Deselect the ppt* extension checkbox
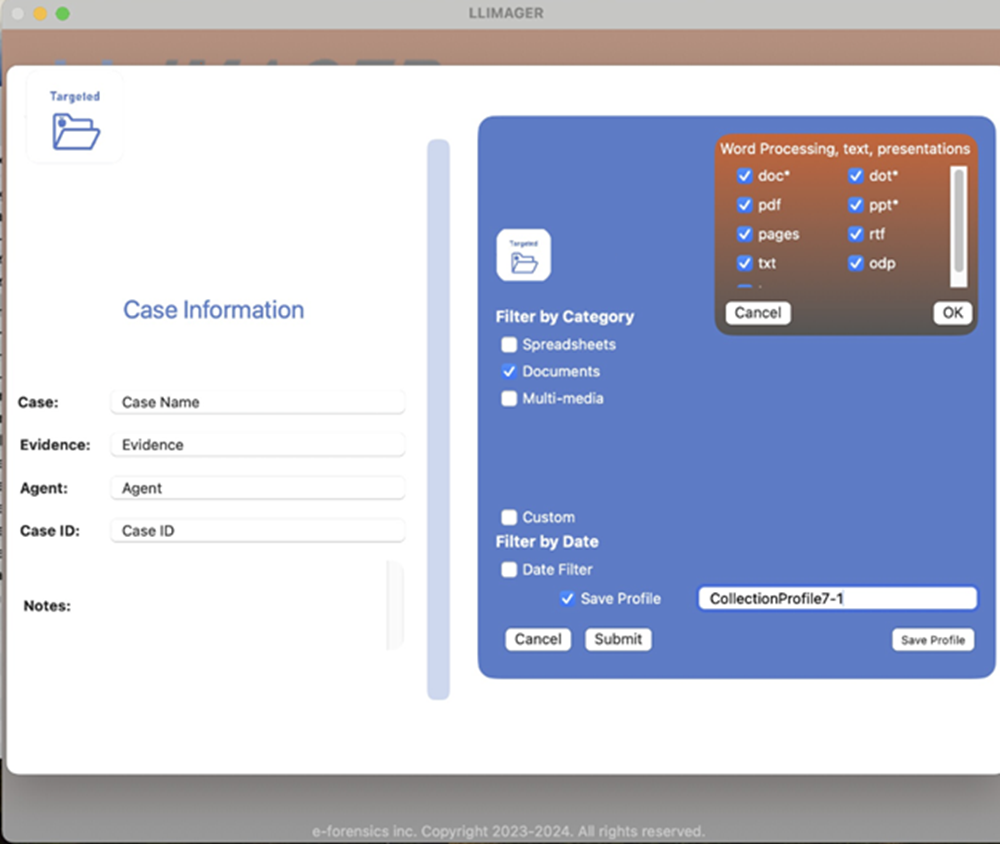The image size is (1000, 844). tap(856, 205)
